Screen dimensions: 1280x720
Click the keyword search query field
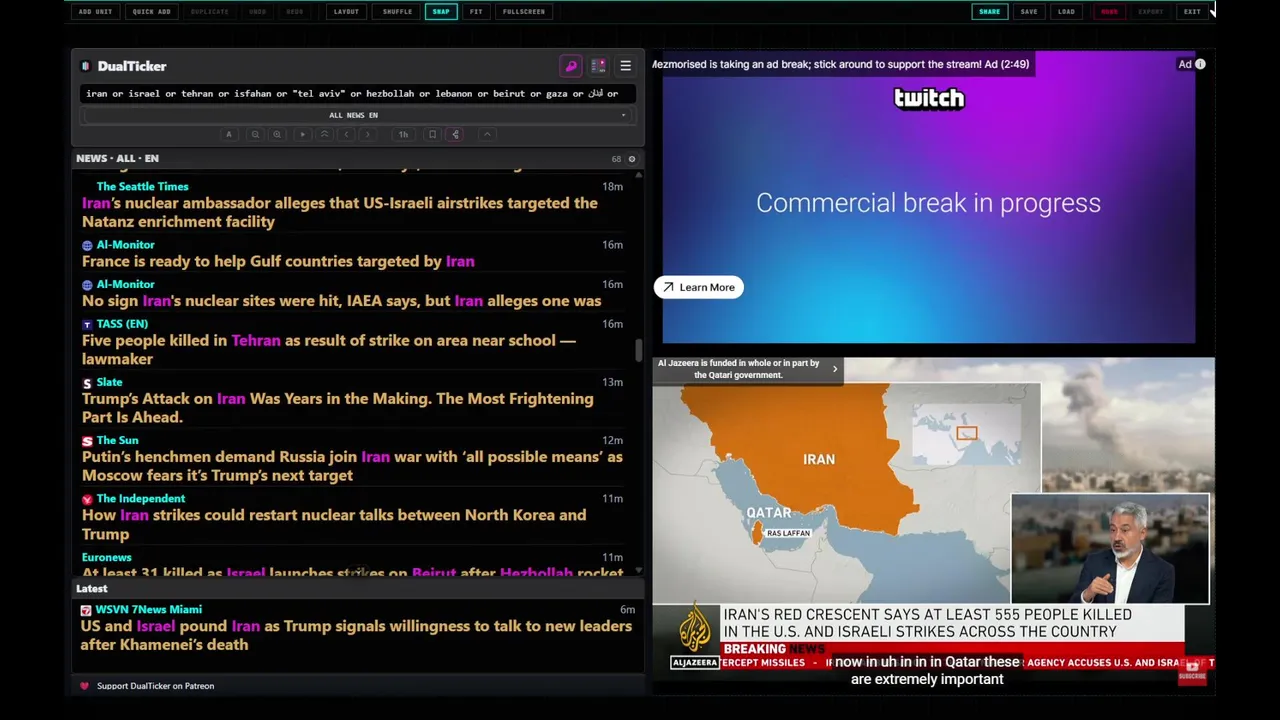pyautogui.click(x=358, y=93)
